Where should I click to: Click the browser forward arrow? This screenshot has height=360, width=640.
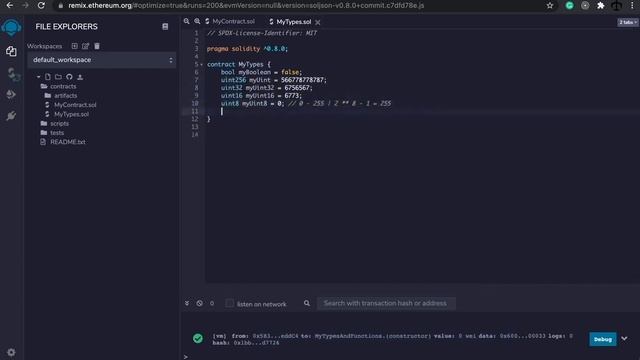(x=25, y=5)
